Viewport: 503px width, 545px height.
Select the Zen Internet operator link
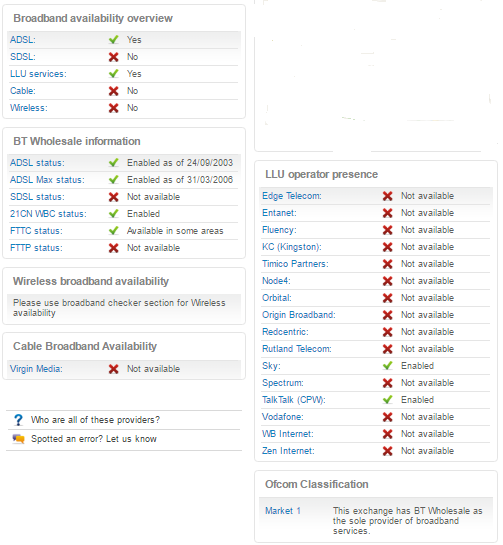click(288, 451)
